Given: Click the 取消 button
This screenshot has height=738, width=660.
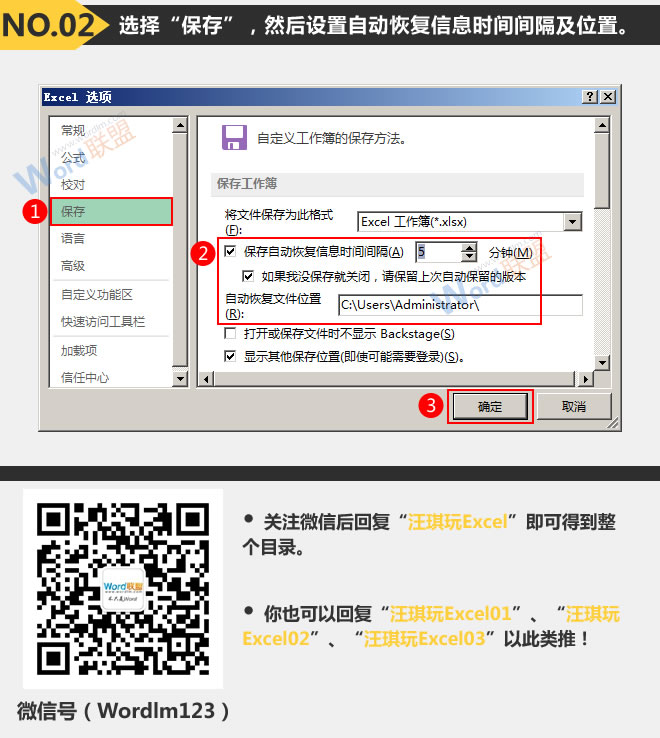Looking at the screenshot, I should (x=574, y=407).
